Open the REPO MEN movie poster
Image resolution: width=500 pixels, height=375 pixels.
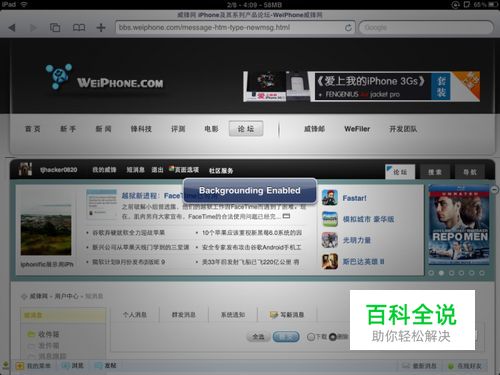tap(459, 225)
